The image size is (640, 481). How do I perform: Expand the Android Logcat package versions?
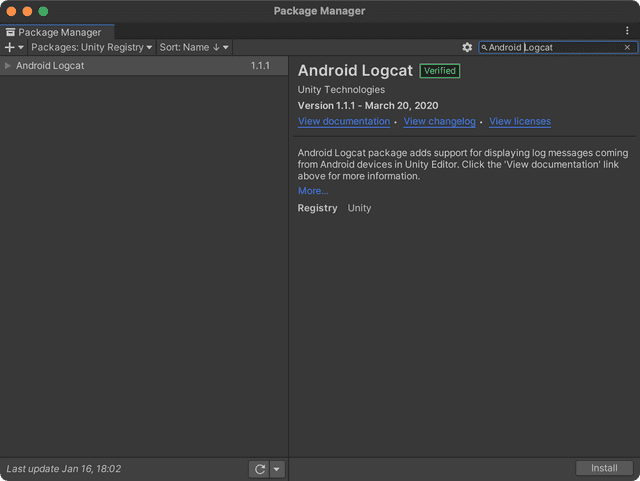click(x=8, y=66)
